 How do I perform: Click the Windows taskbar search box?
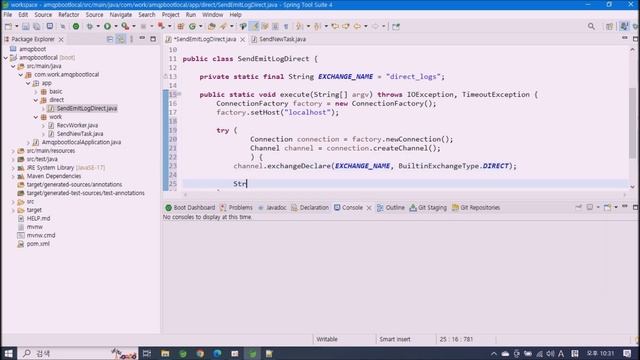tap(78, 353)
